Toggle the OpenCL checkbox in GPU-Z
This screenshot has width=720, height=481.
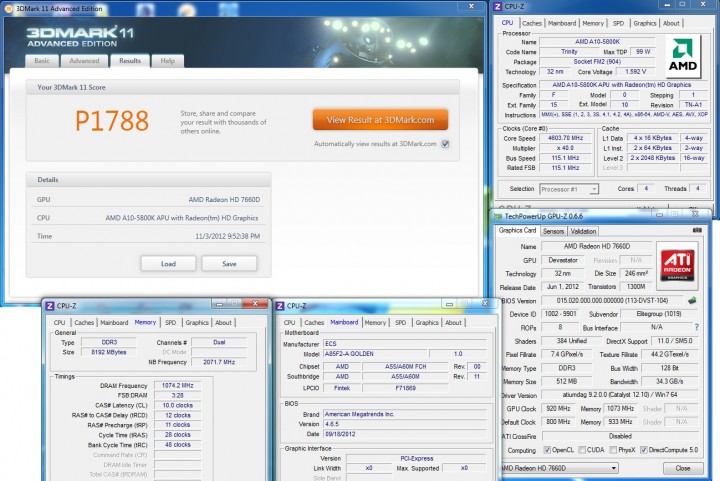coord(546,450)
